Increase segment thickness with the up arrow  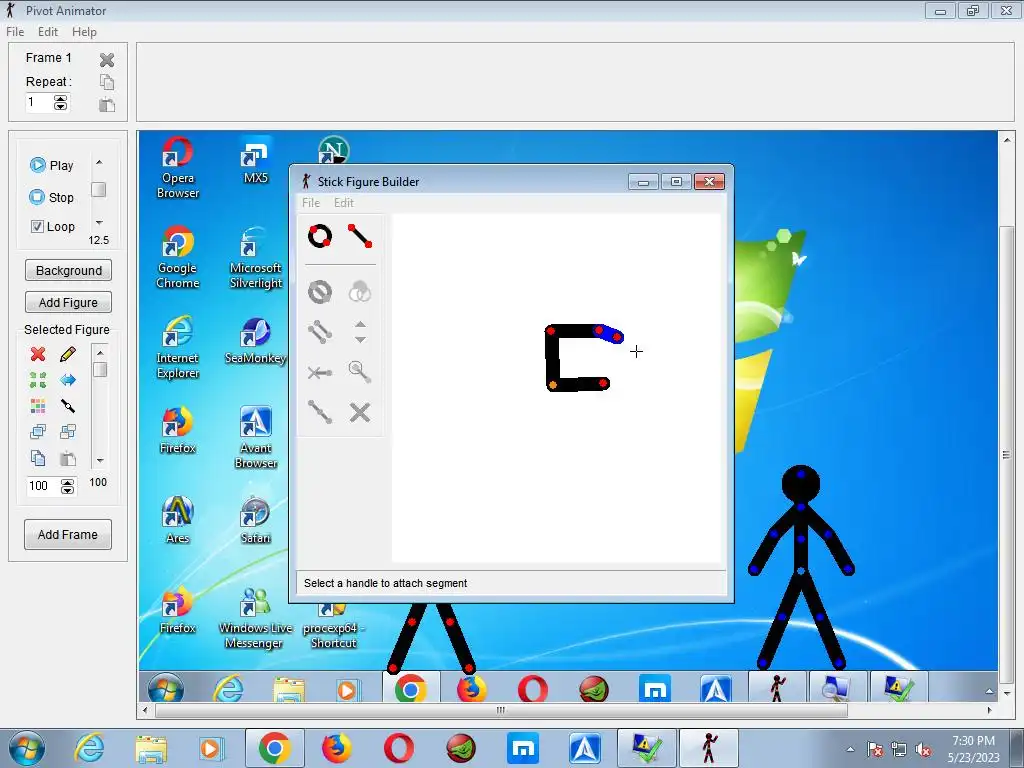(360, 324)
